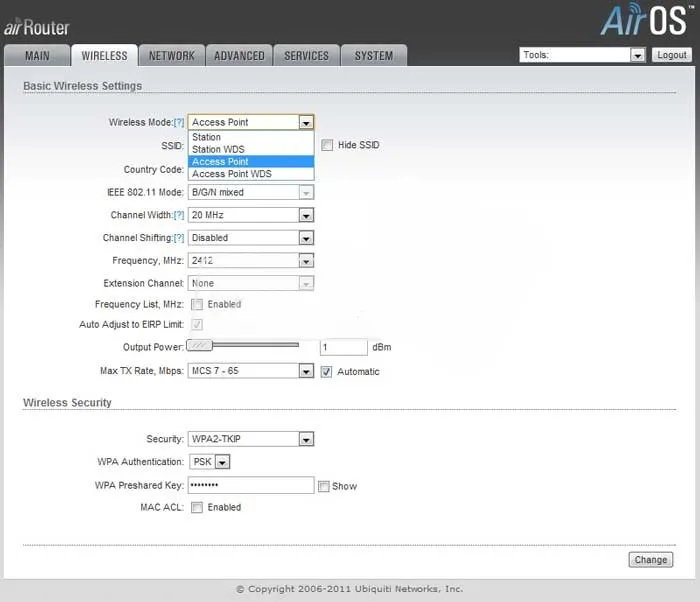Click the Change button
Screen dimensions: 700x602
(651, 560)
